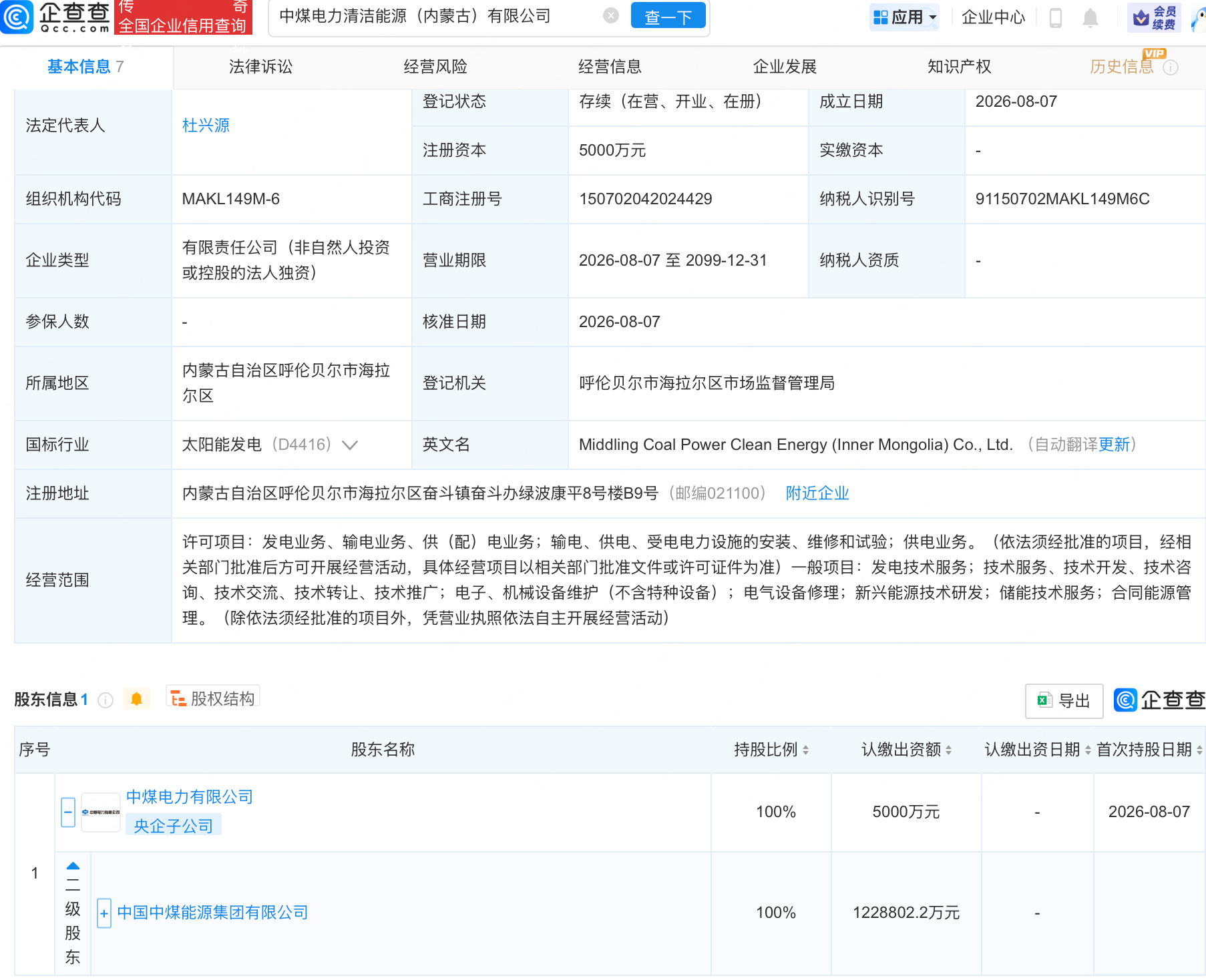1206x980 pixels.
Task: Click the 查一下 search button
Action: pos(668,16)
